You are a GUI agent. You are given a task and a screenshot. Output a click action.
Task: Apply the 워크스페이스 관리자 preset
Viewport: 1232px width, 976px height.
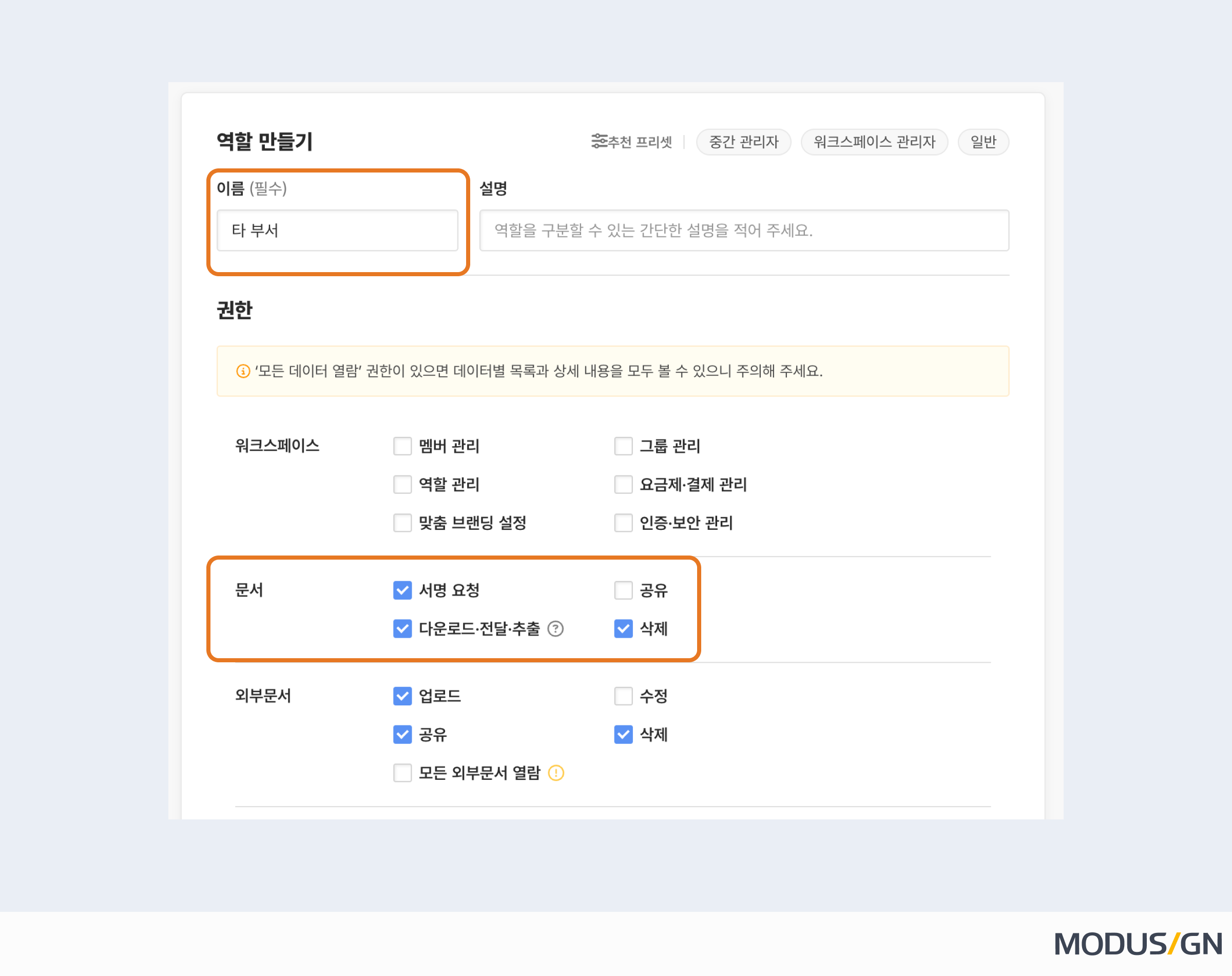point(874,142)
